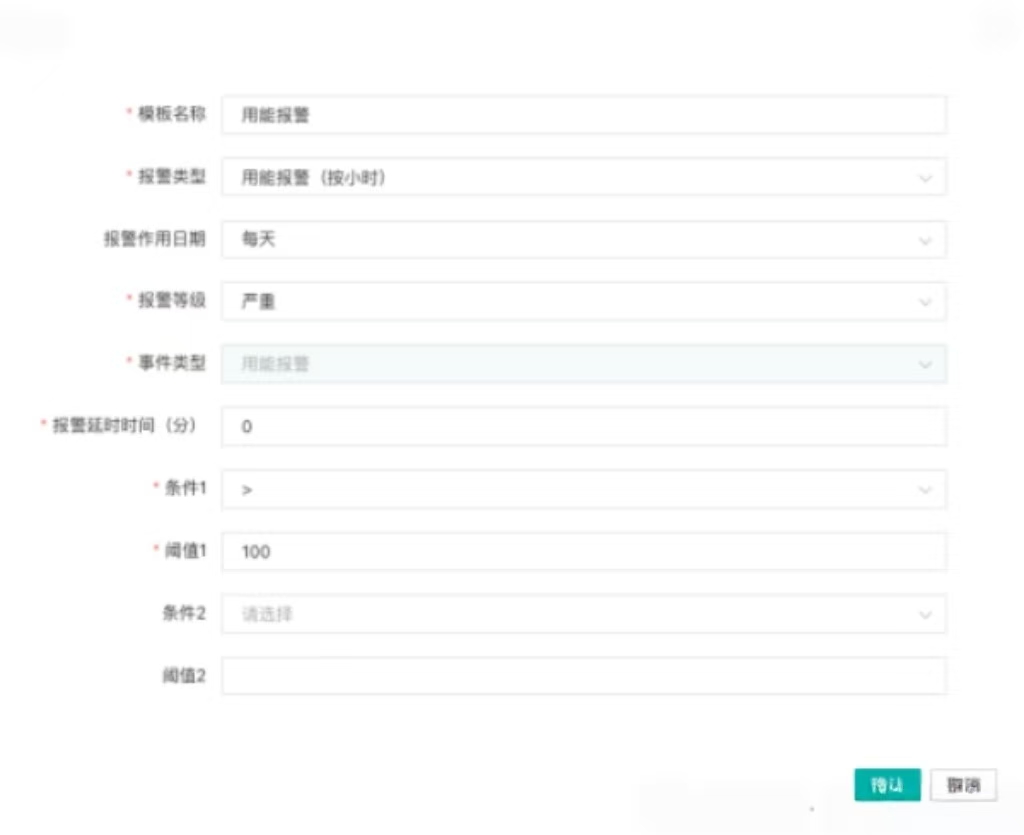
Task: Click the 模板名称 field label
Action: tap(171, 114)
